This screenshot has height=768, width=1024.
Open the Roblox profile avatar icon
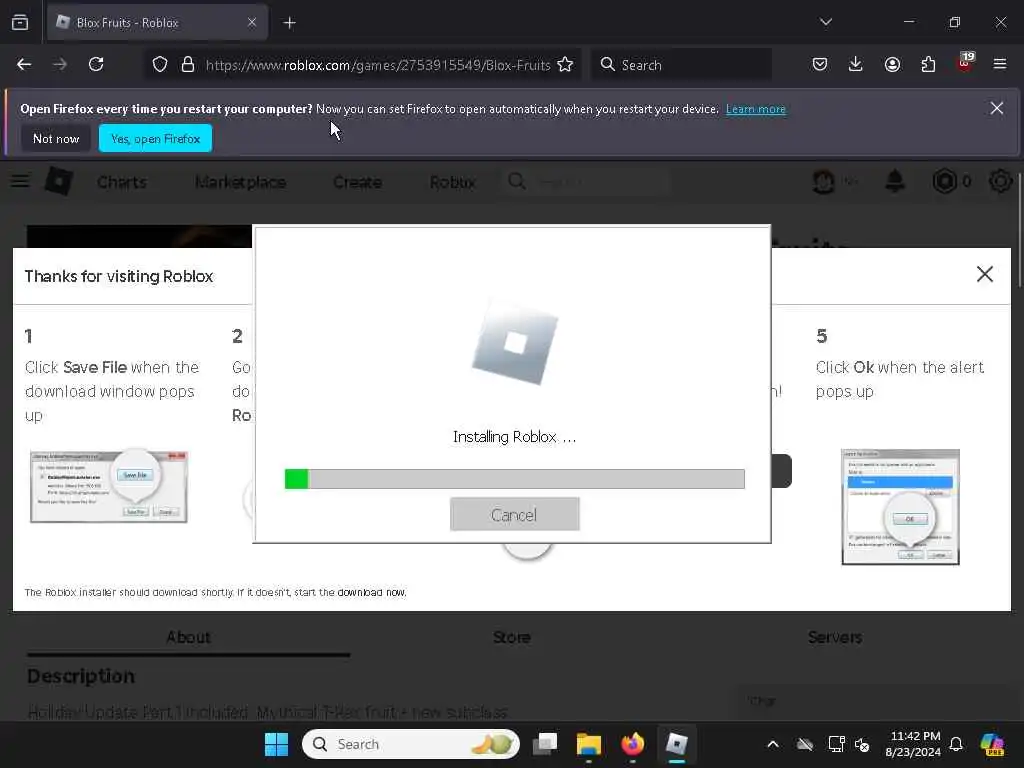pos(824,182)
